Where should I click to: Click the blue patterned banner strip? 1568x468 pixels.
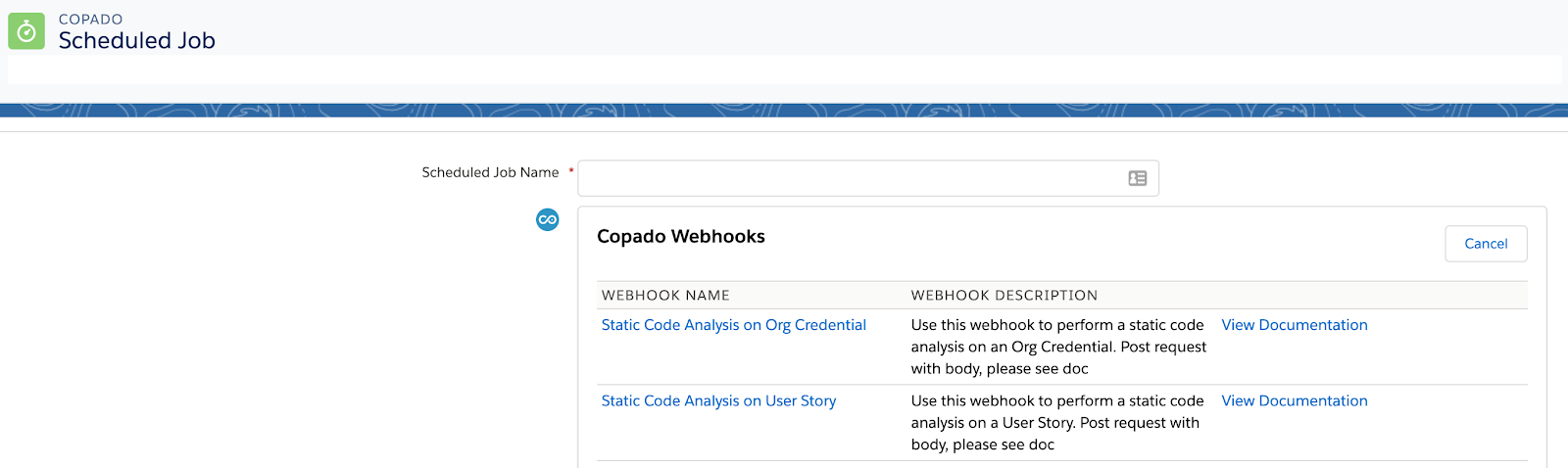click(784, 111)
